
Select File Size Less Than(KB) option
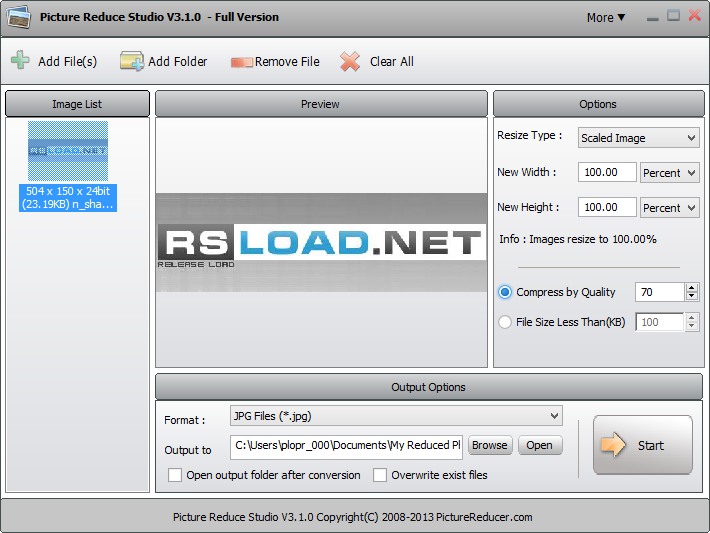tap(505, 322)
